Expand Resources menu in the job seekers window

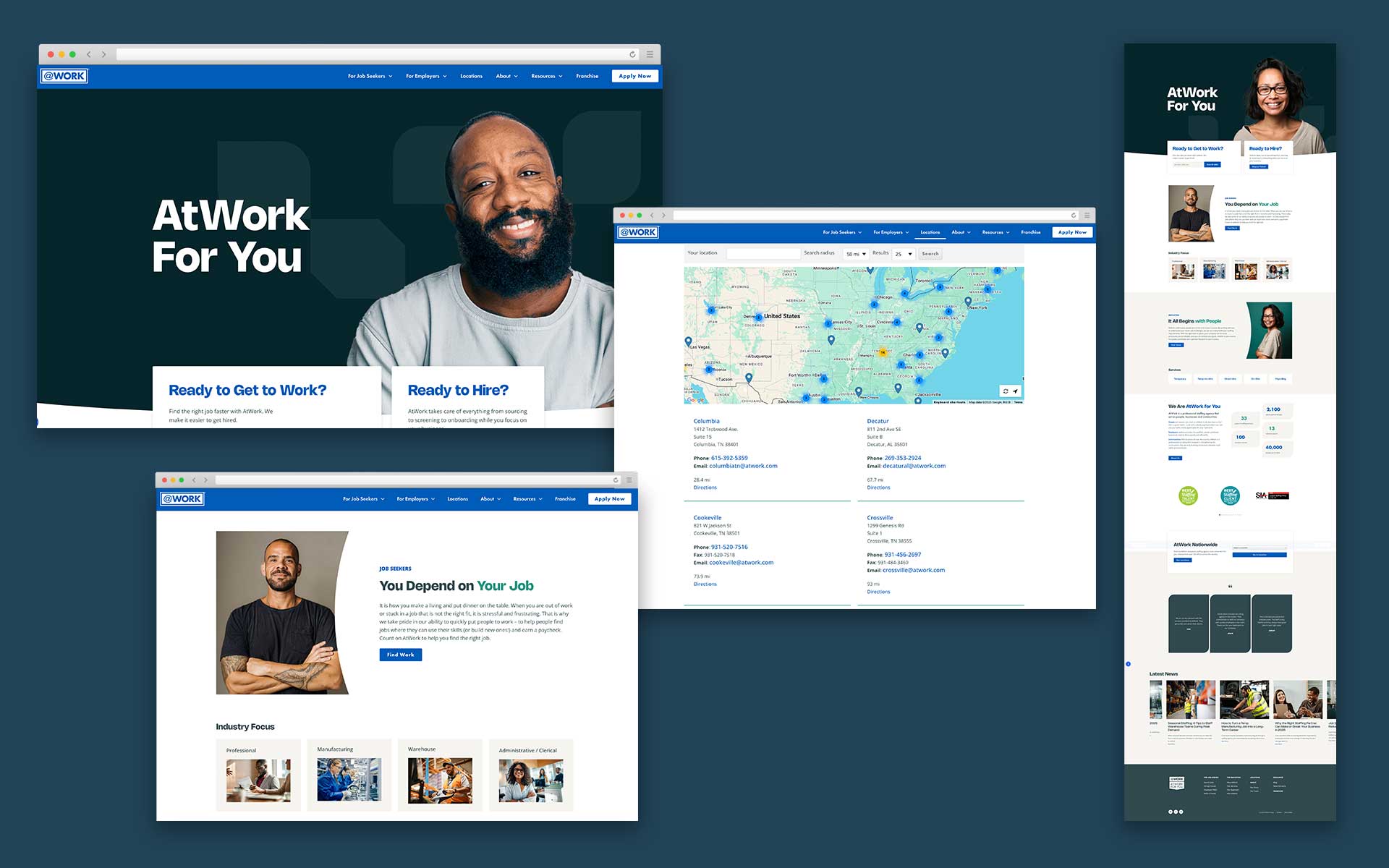coord(527,499)
